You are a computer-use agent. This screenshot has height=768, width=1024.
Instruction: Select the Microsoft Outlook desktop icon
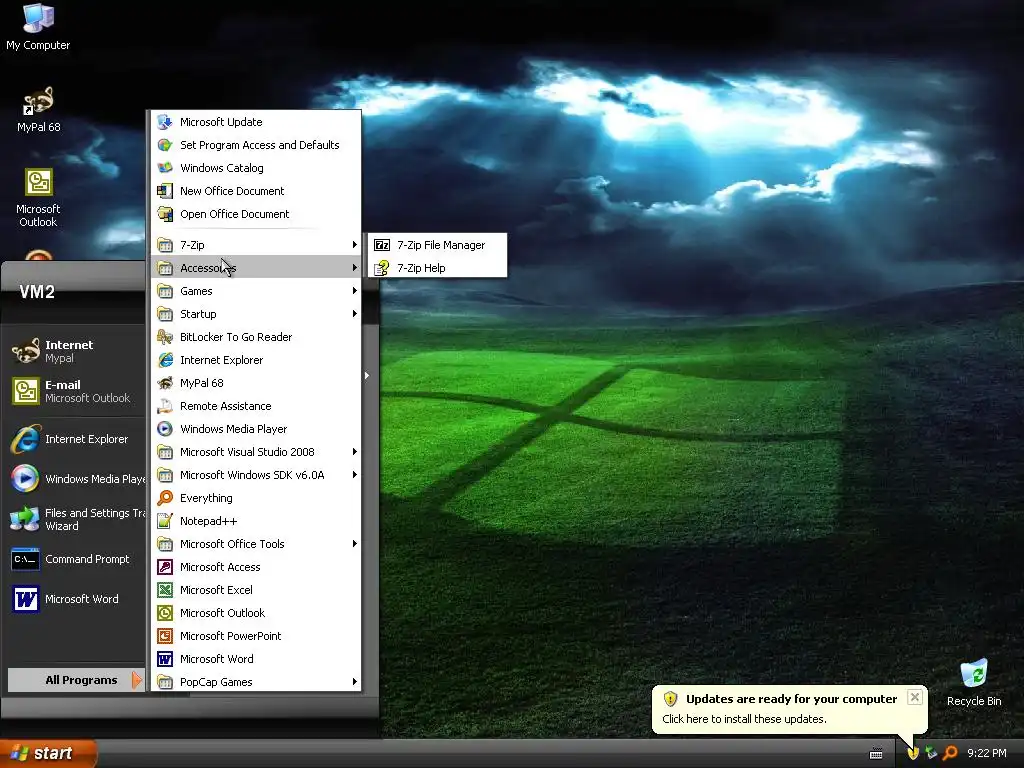38,197
